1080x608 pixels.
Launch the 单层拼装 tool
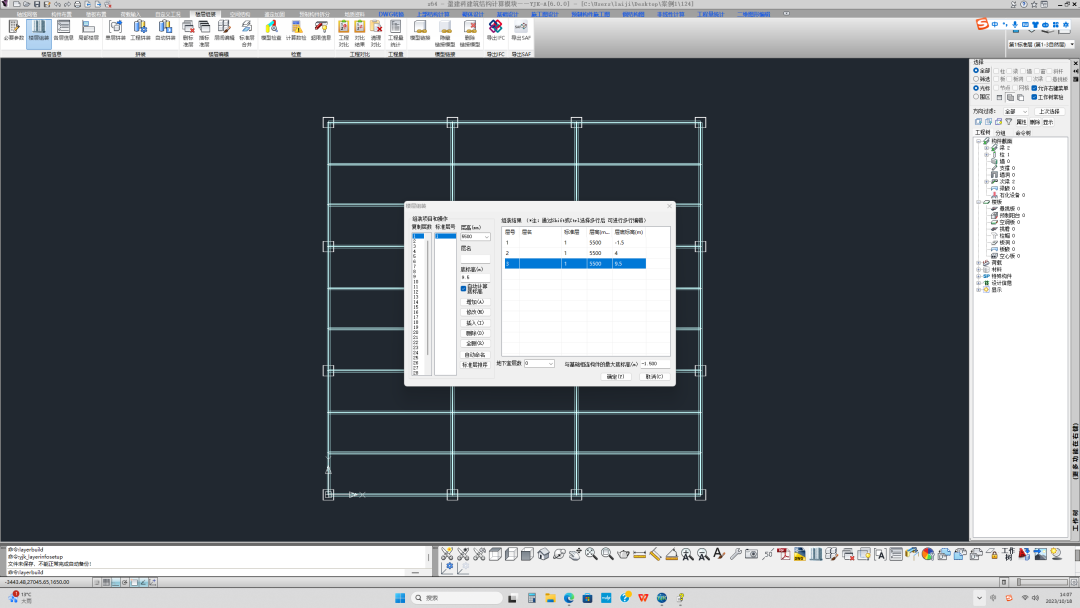pyautogui.click(x=115, y=32)
